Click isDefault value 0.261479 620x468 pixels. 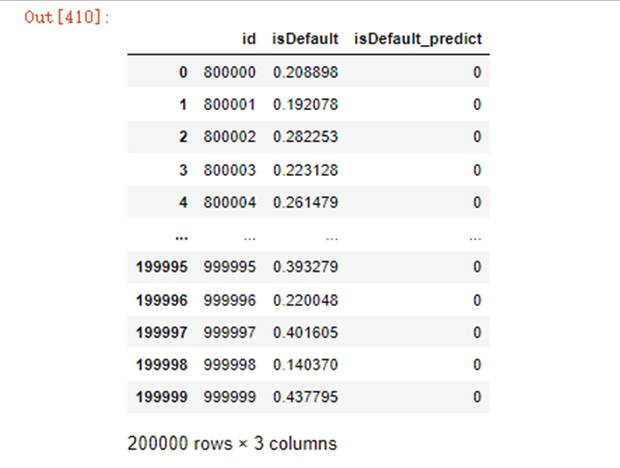(306, 202)
